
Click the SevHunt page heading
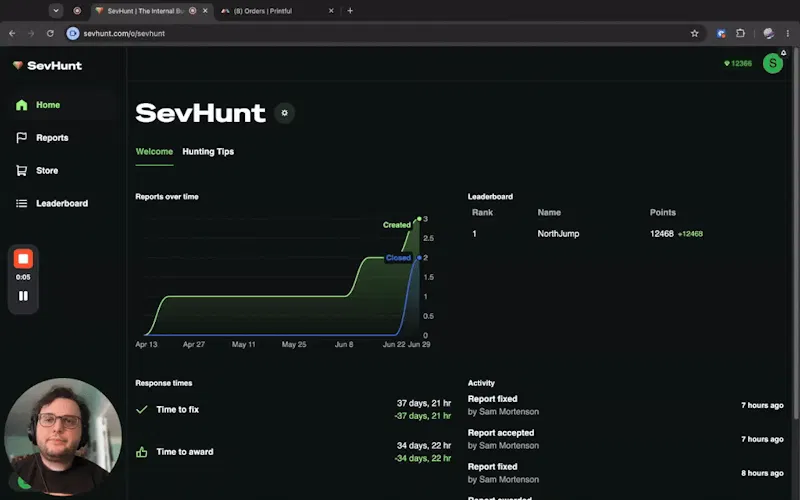pyautogui.click(x=200, y=113)
